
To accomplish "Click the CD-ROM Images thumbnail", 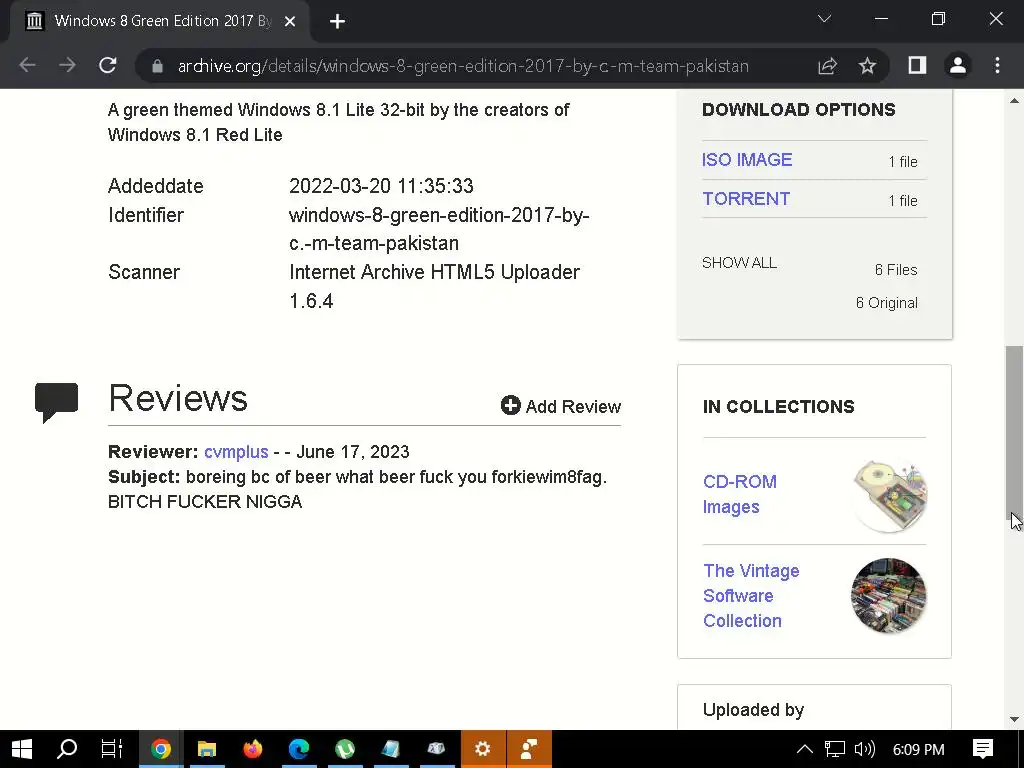I will click(x=889, y=495).
